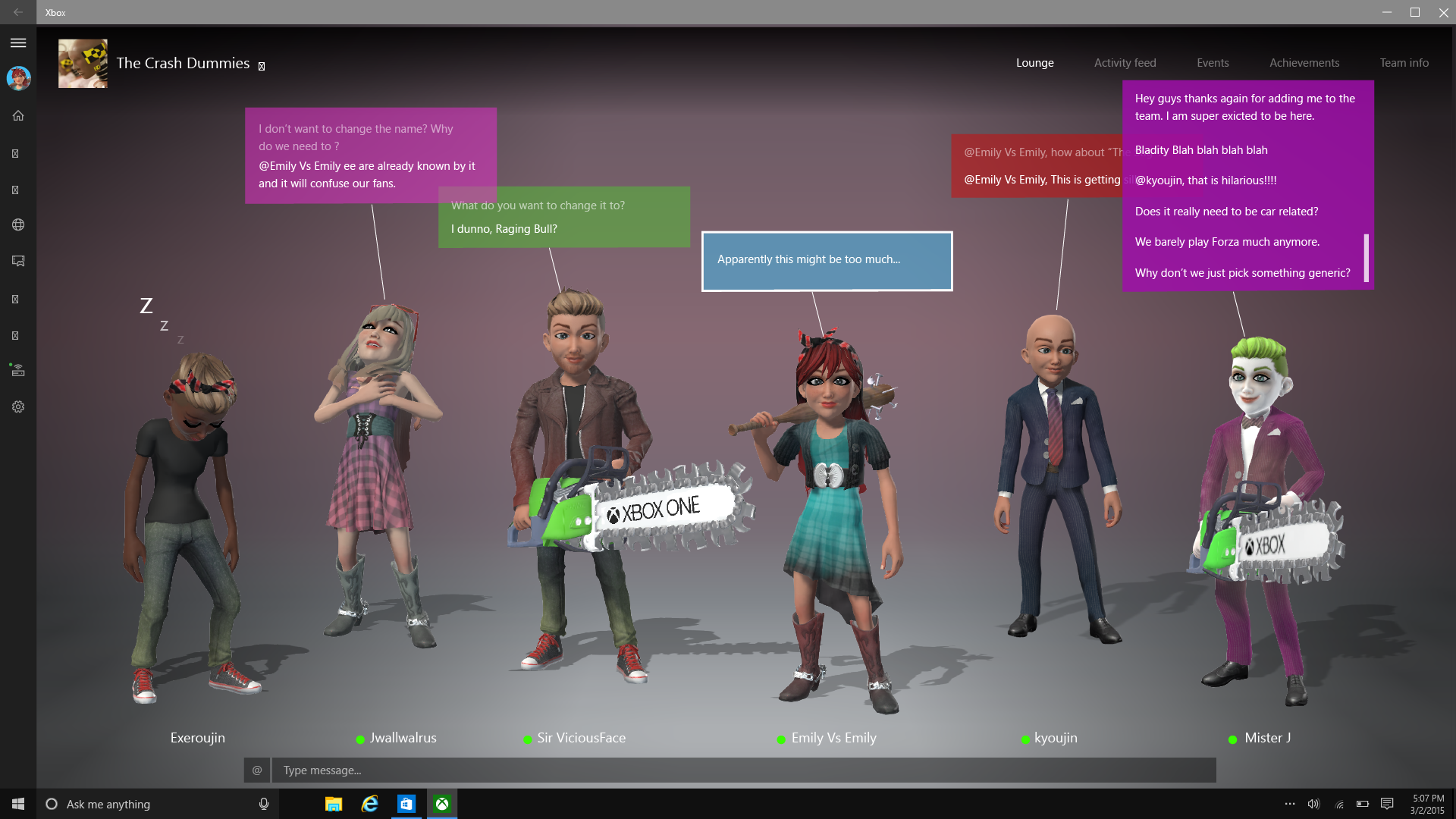1456x819 pixels.
Task: Click message 'Why don't we just pick something generic?'
Action: pos(1242,273)
